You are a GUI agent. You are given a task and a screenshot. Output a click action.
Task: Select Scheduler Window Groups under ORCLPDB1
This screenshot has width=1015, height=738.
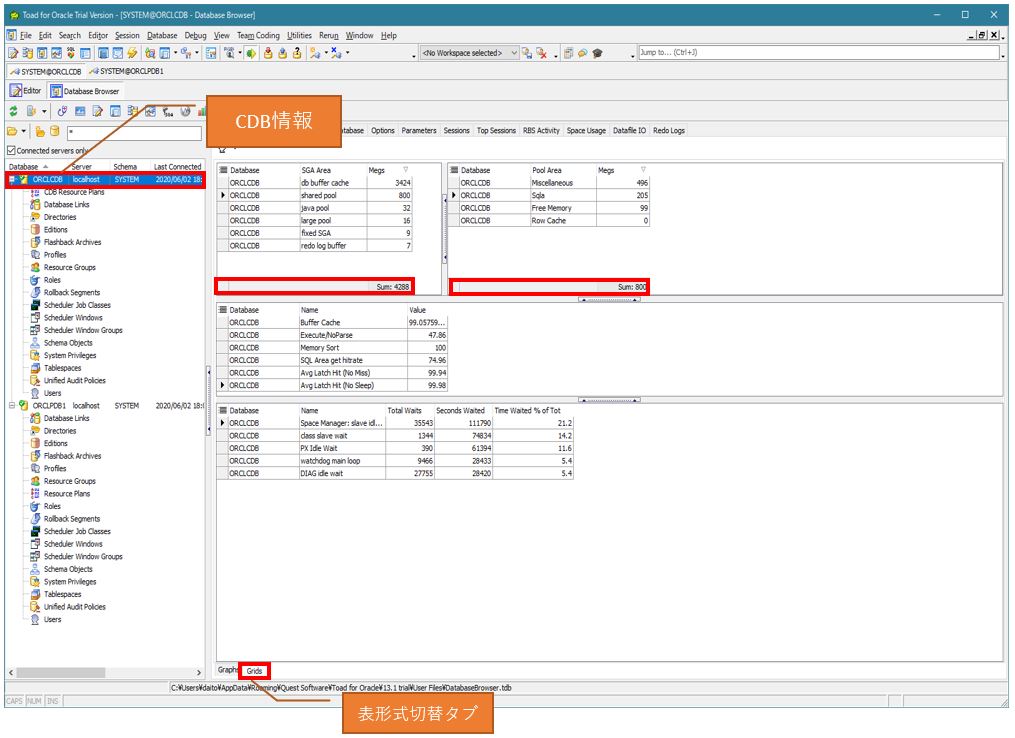(83, 557)
